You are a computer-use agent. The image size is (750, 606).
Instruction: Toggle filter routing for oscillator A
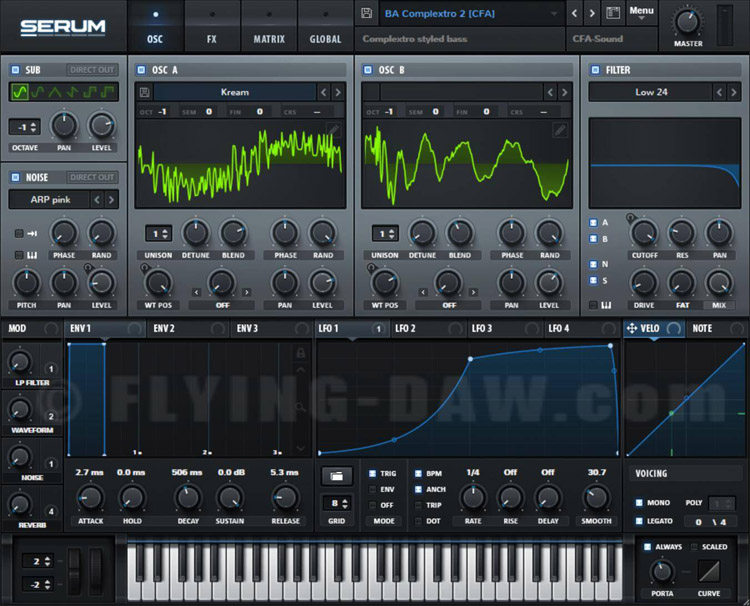tap(593, 222)
